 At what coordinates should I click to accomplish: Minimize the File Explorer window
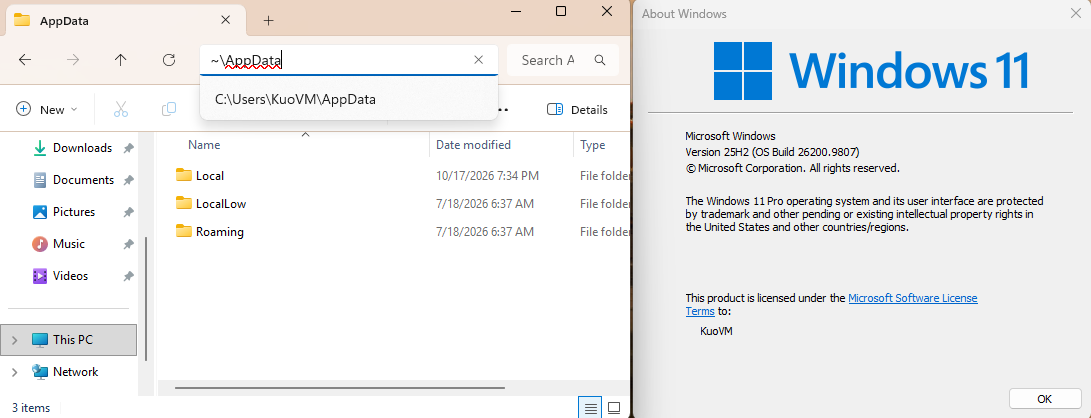point(516,11)
